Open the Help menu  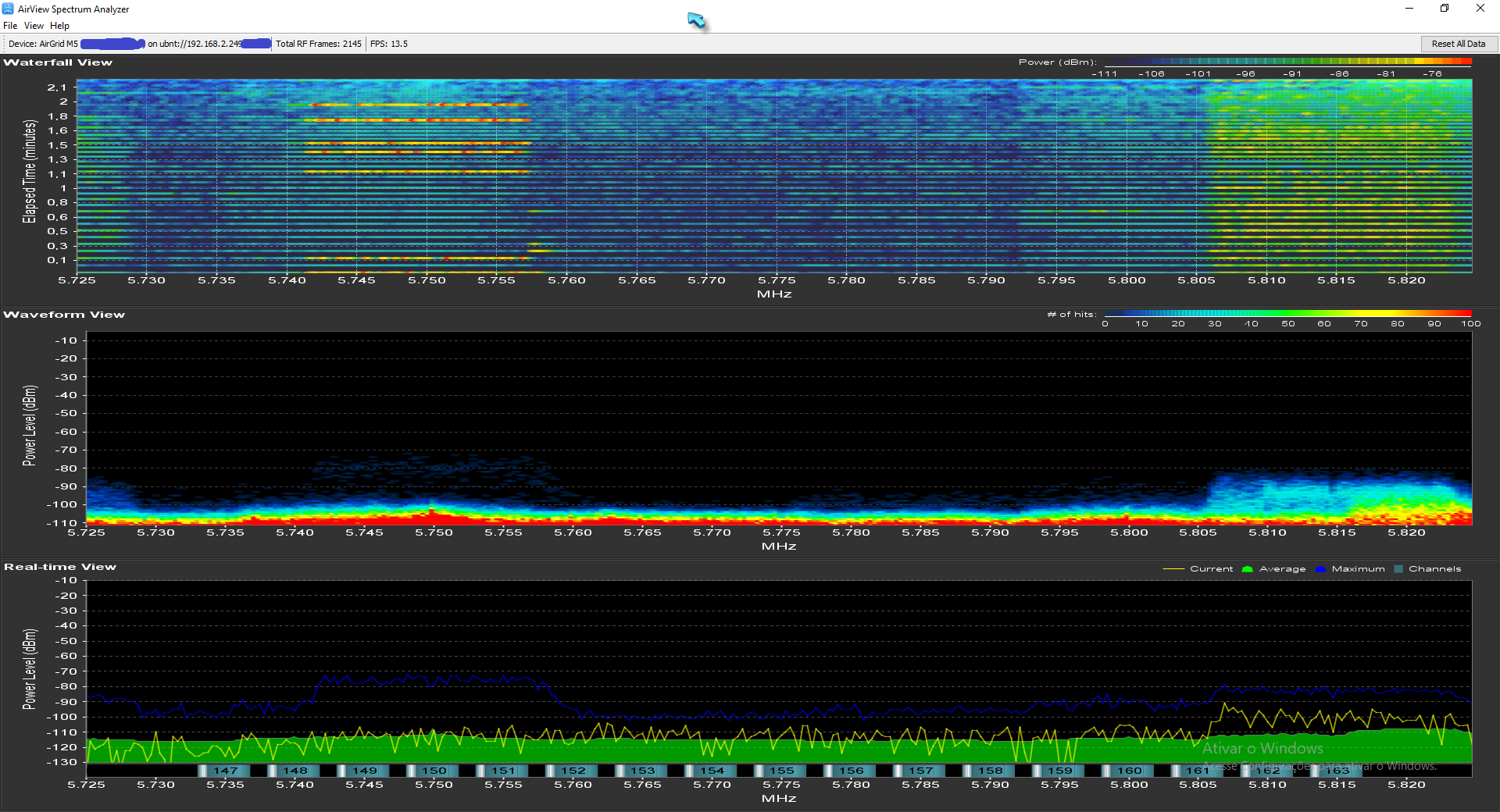[59, 26]
